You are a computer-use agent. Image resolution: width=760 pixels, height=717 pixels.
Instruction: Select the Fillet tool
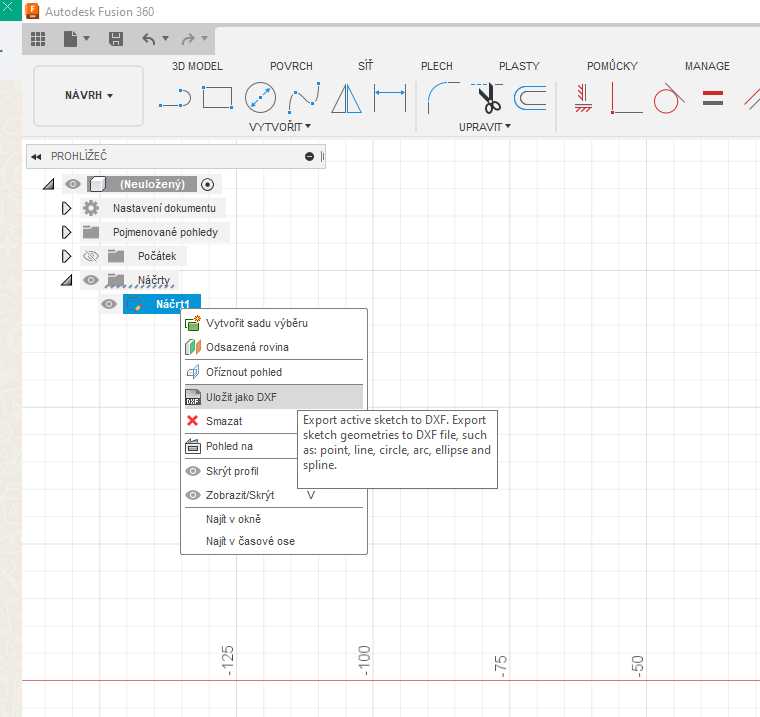pyautogui.click(x=442, y=98)
